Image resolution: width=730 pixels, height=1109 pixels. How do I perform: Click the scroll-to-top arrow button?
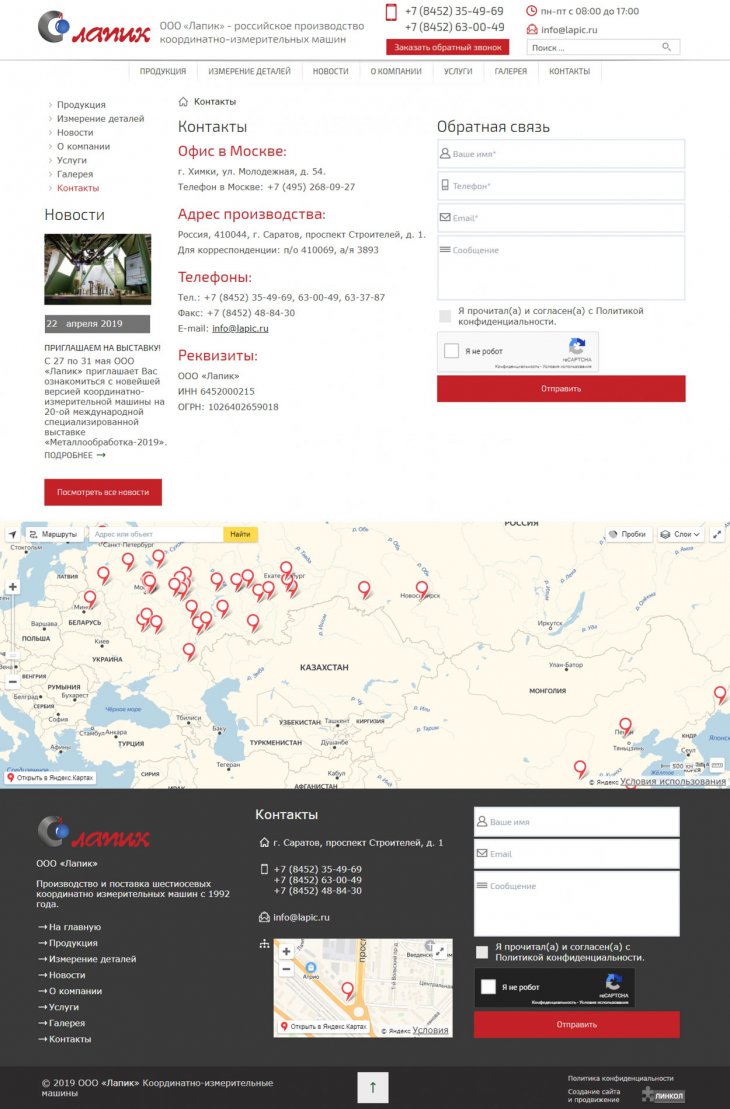coord(372,1086)
